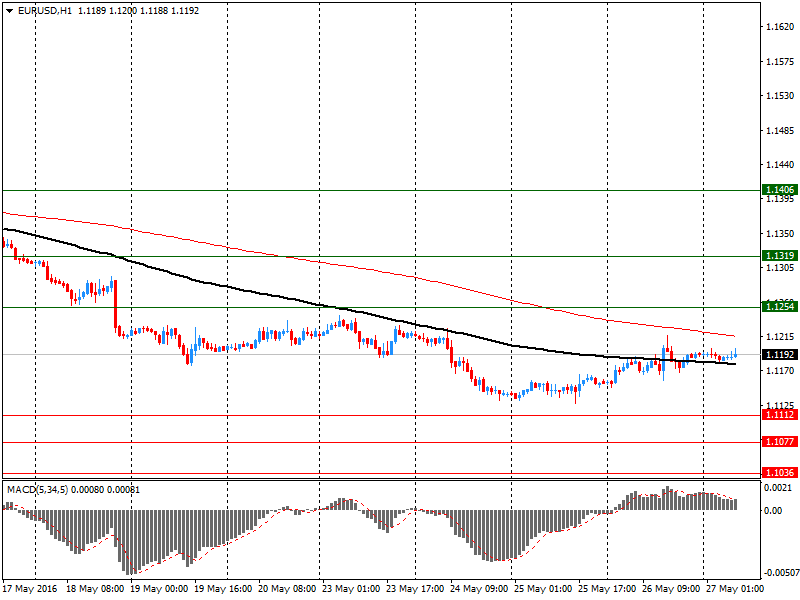
Task: Select the 27 May 01:00 time axis label
Action: [735, 589]
